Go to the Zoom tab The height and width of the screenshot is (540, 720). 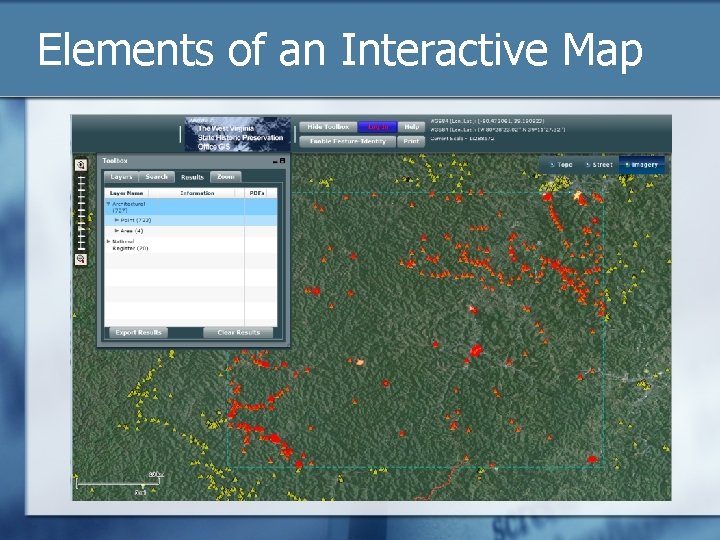[225, 177]
